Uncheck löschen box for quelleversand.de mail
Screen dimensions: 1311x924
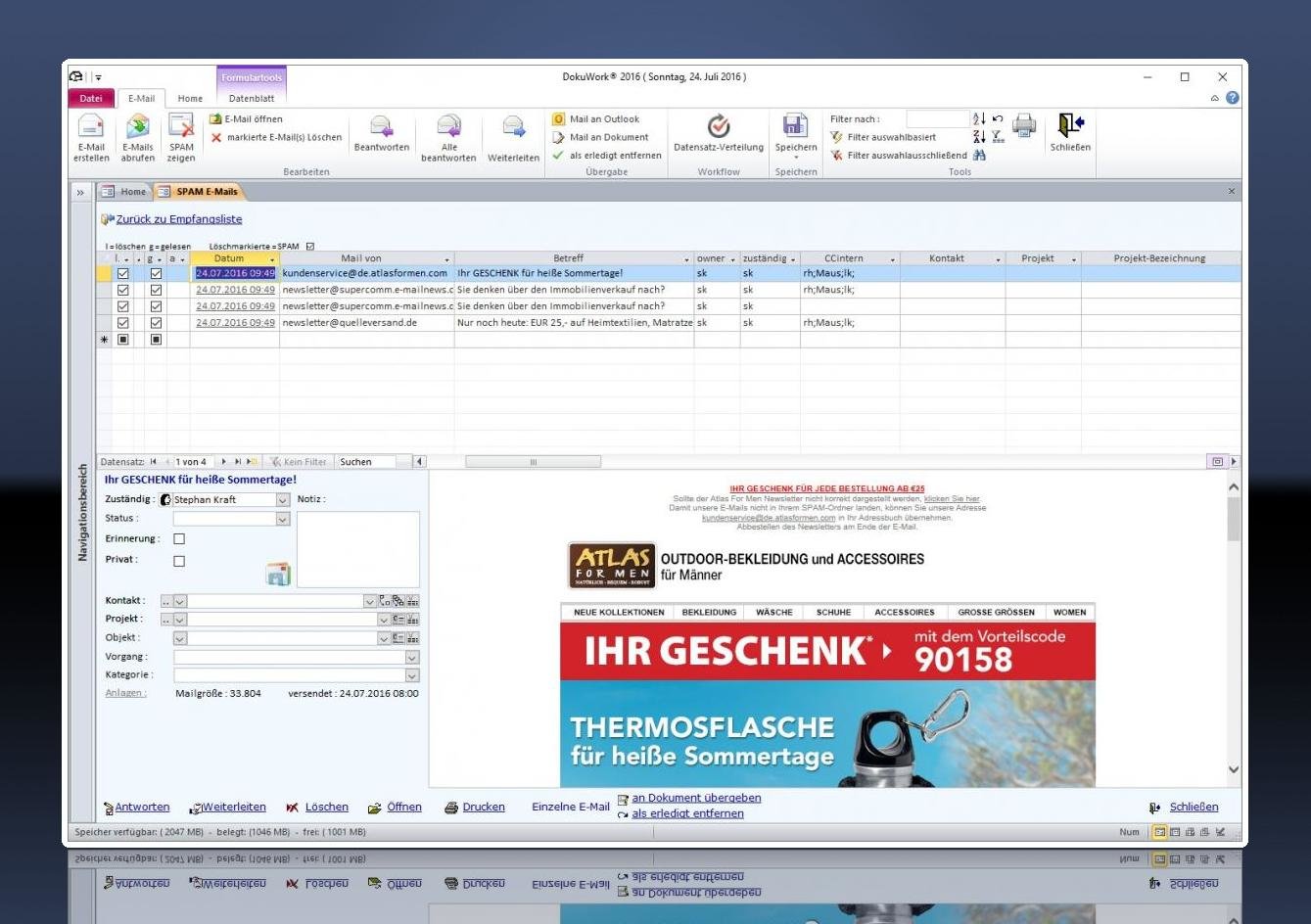(x=122, y=323)
